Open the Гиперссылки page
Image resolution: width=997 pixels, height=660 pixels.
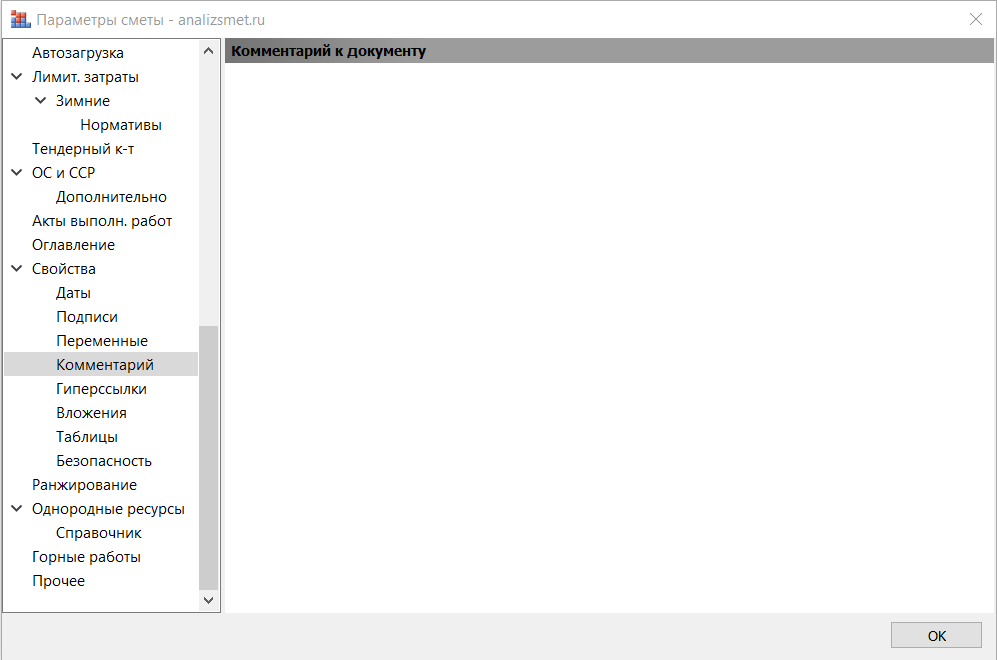pyautogui.click(x=101, y=389)
